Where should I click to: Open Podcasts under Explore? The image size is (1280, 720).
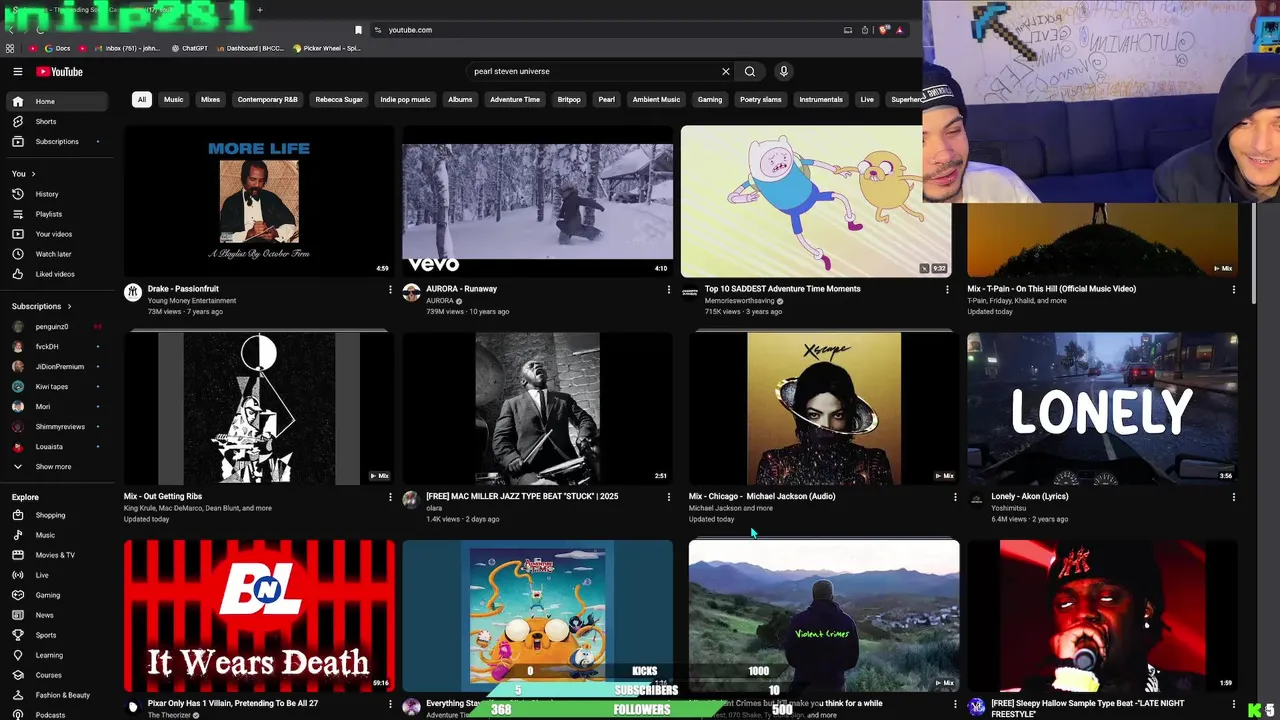pos(57,715)
